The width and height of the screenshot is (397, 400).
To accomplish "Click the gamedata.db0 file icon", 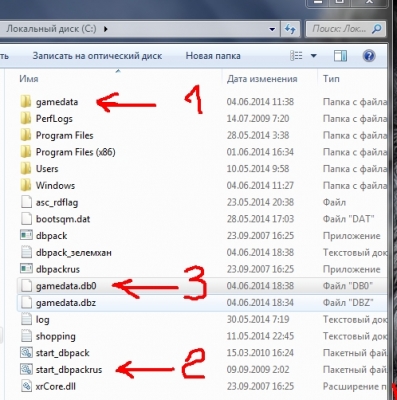I will click(26, 286).
